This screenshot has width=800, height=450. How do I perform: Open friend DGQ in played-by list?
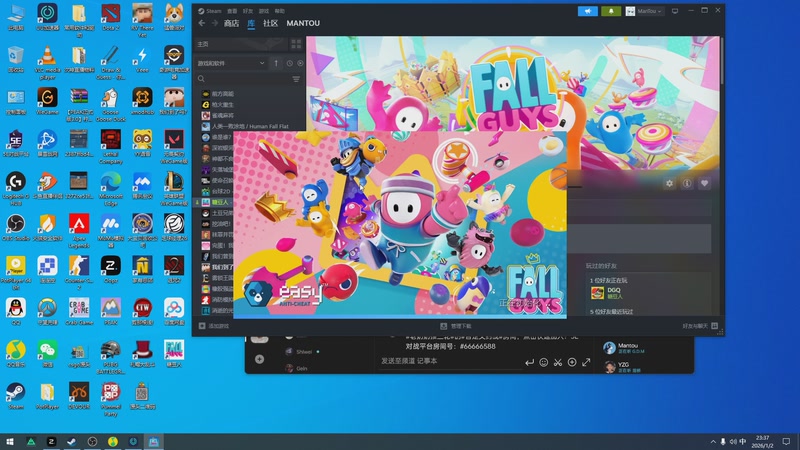coord(607,293)
